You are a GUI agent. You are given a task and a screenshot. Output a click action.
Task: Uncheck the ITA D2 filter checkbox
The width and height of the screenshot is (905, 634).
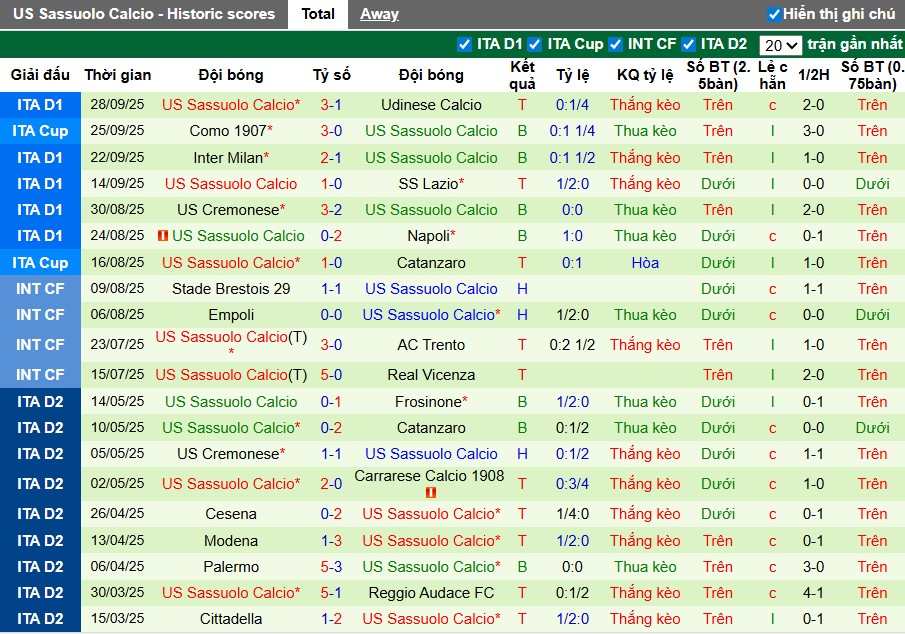[688, 44]
